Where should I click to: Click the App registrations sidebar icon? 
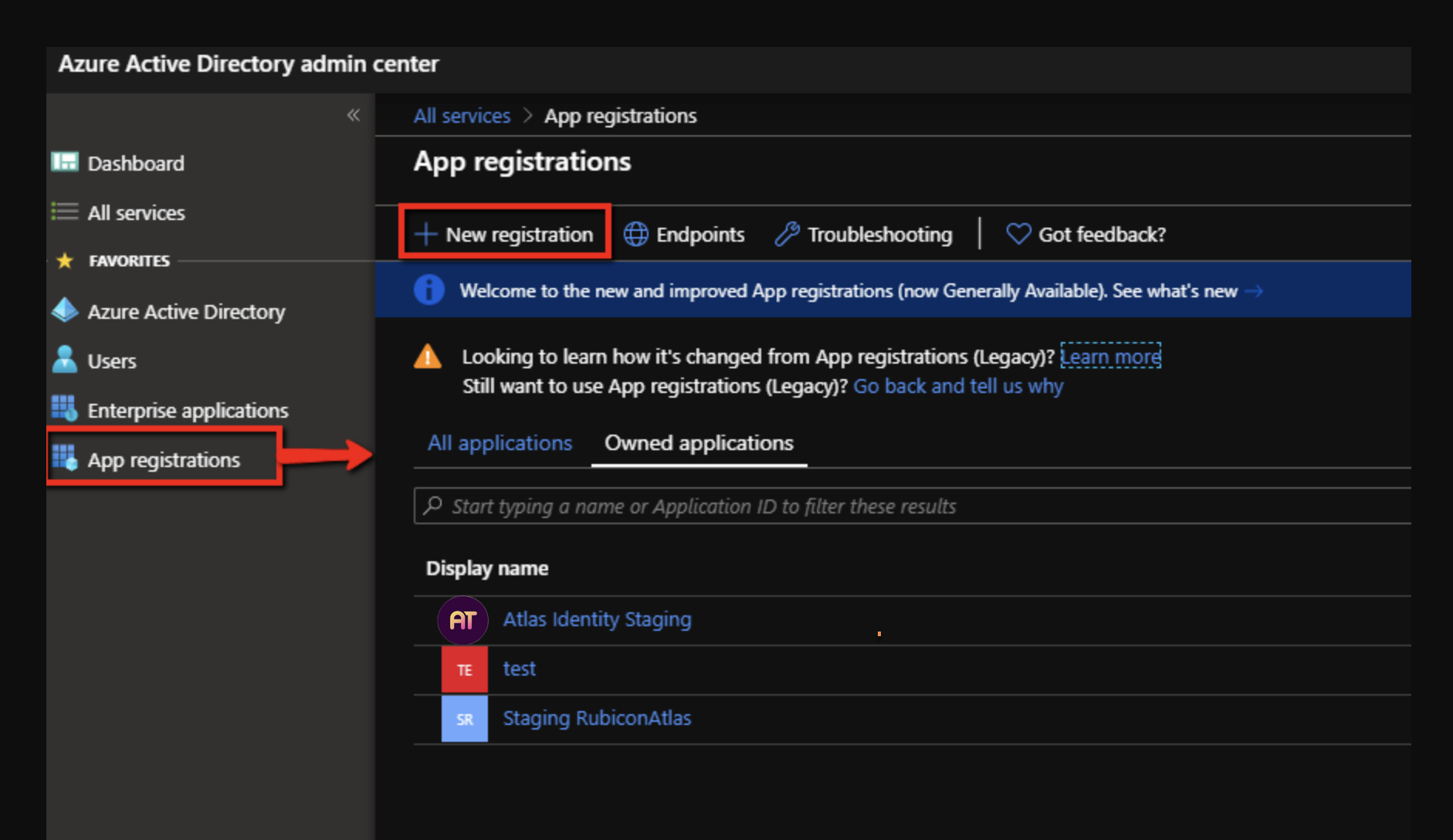click(x=65, y=459)
